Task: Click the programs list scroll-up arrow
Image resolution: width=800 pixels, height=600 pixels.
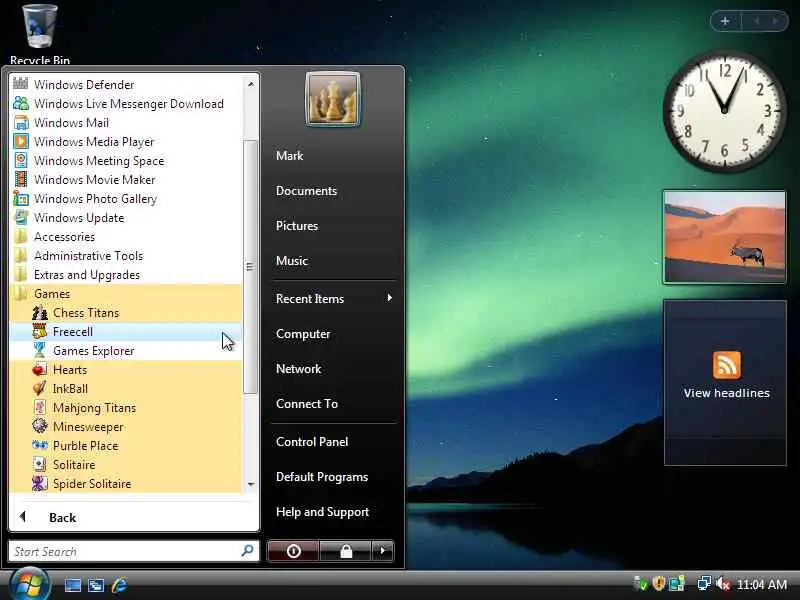Action: tap(251, 84)
